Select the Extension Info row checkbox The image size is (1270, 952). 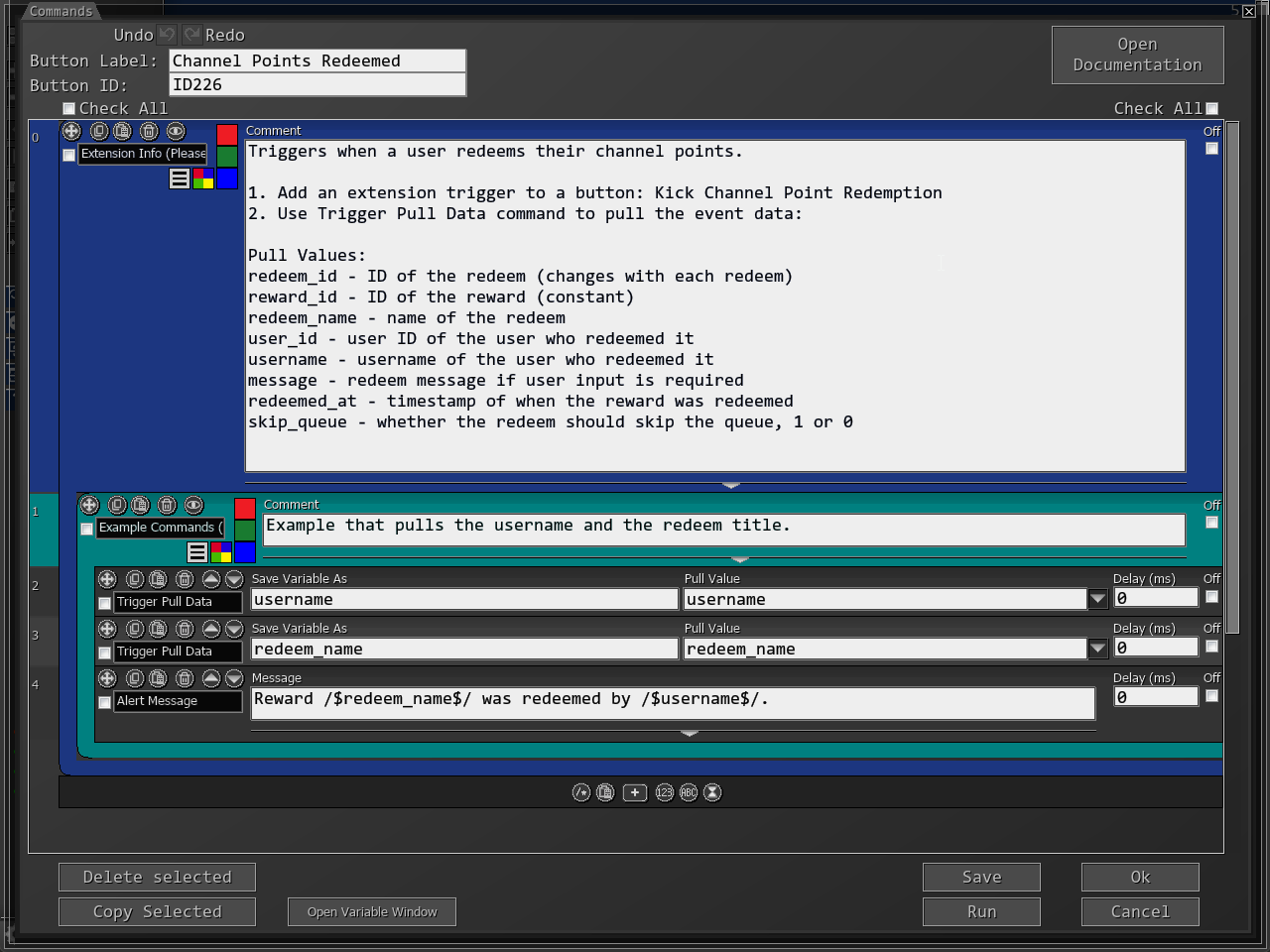[x=68, y=155]
